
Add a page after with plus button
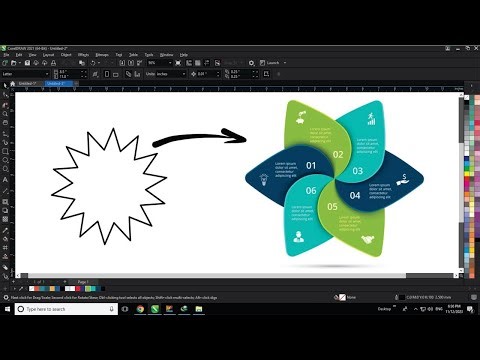pyautogui.click(x=65, y=282)
